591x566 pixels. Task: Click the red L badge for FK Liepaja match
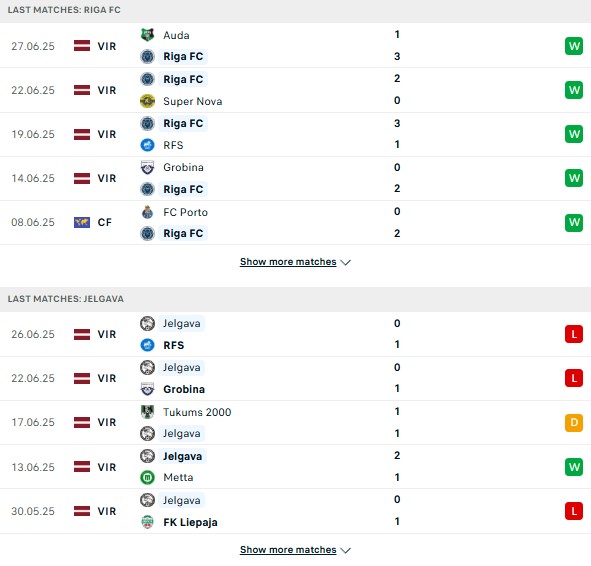(574, 511)
